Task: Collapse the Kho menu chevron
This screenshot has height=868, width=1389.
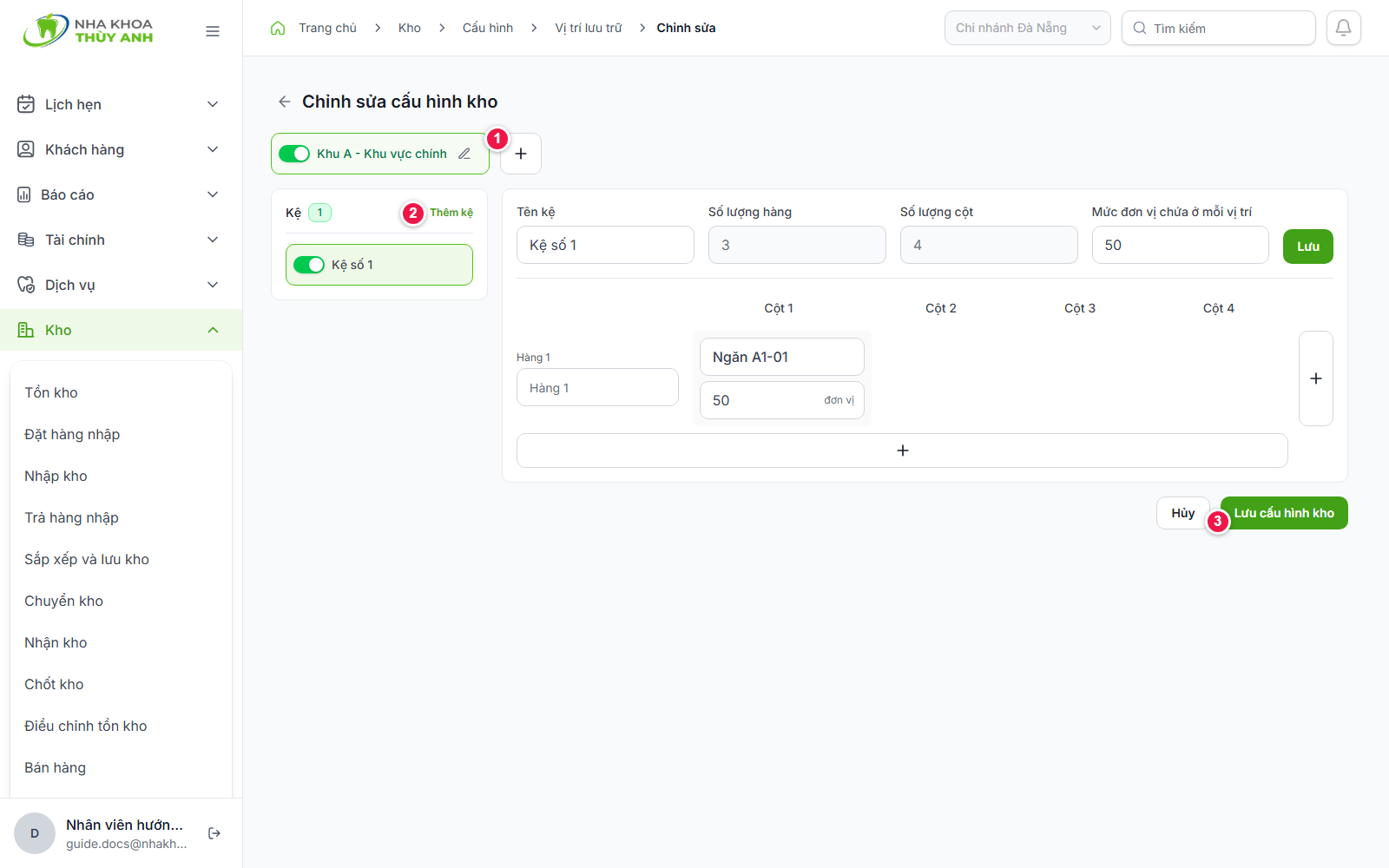Action: [x=213, y=330]
